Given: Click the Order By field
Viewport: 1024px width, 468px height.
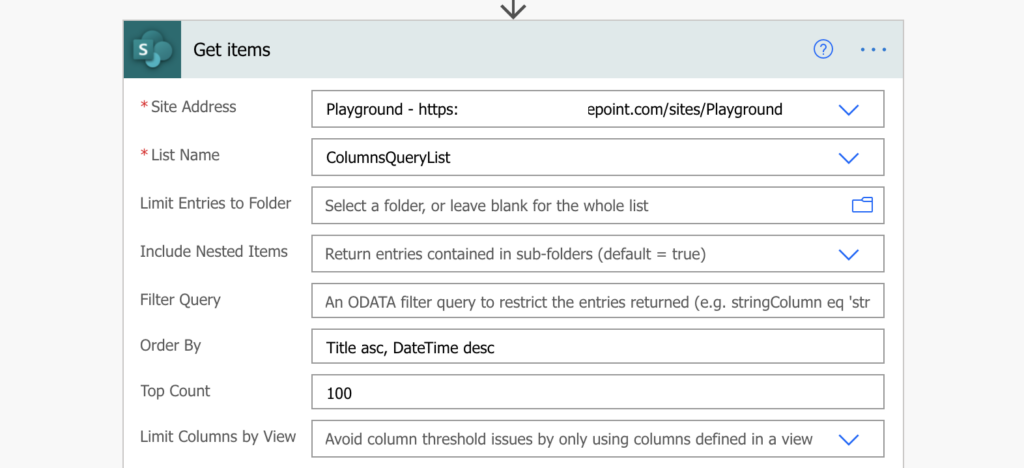Looking at the screenshot, I should tap(598, 346).
